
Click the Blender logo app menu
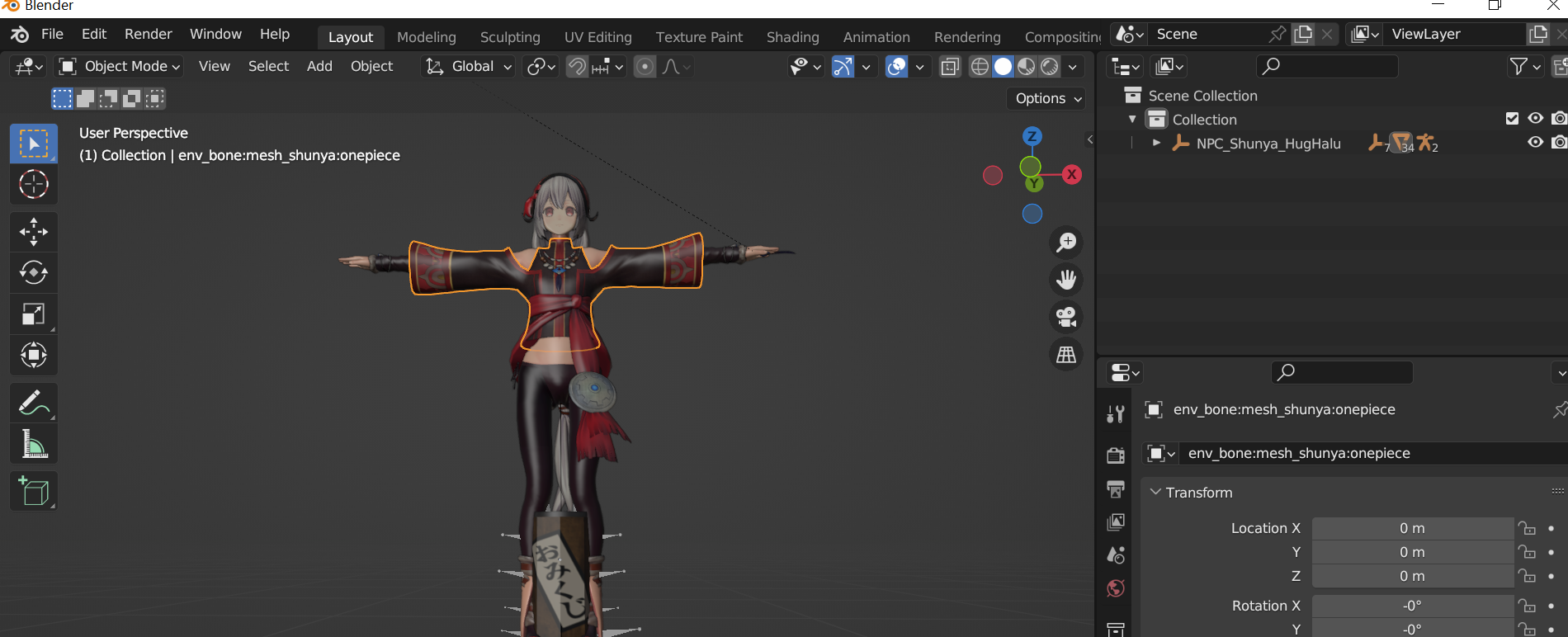[x=20, y=34]
